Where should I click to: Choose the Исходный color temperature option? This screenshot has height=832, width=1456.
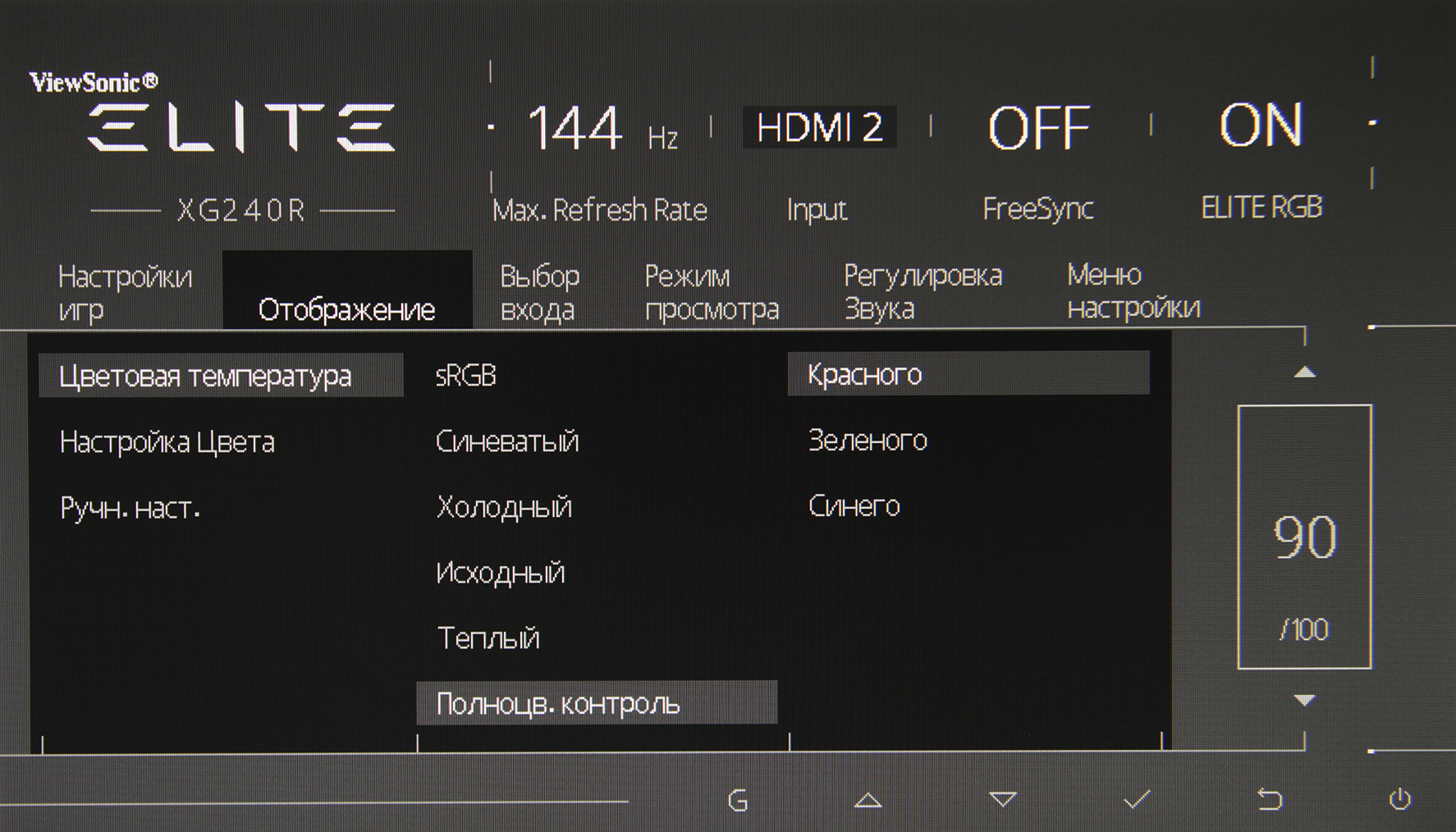[x=501, y=573]
